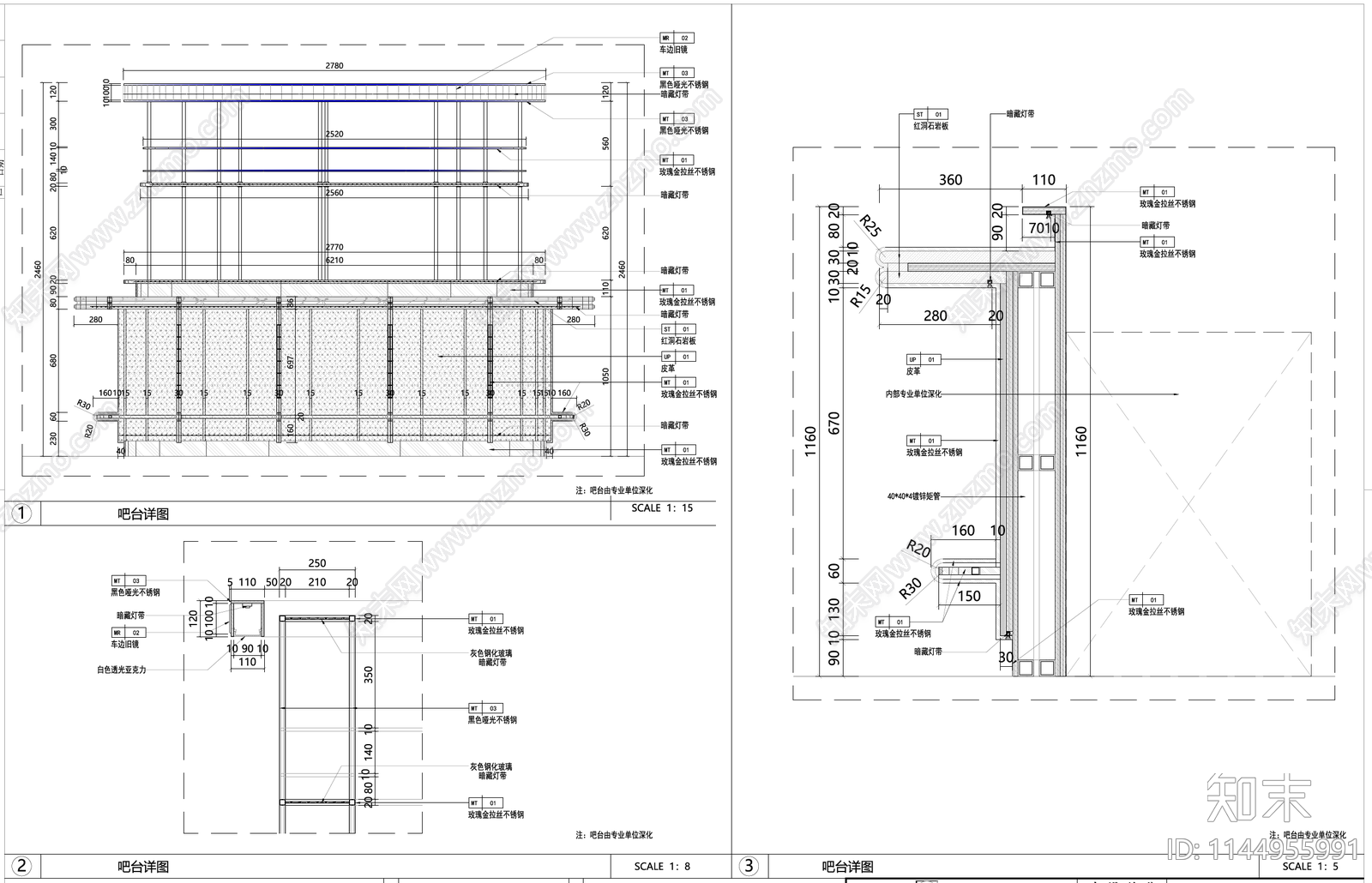
Task: Click the 360 dimension in section drawing
Action: pyautogui.click(x=950, y=180)
